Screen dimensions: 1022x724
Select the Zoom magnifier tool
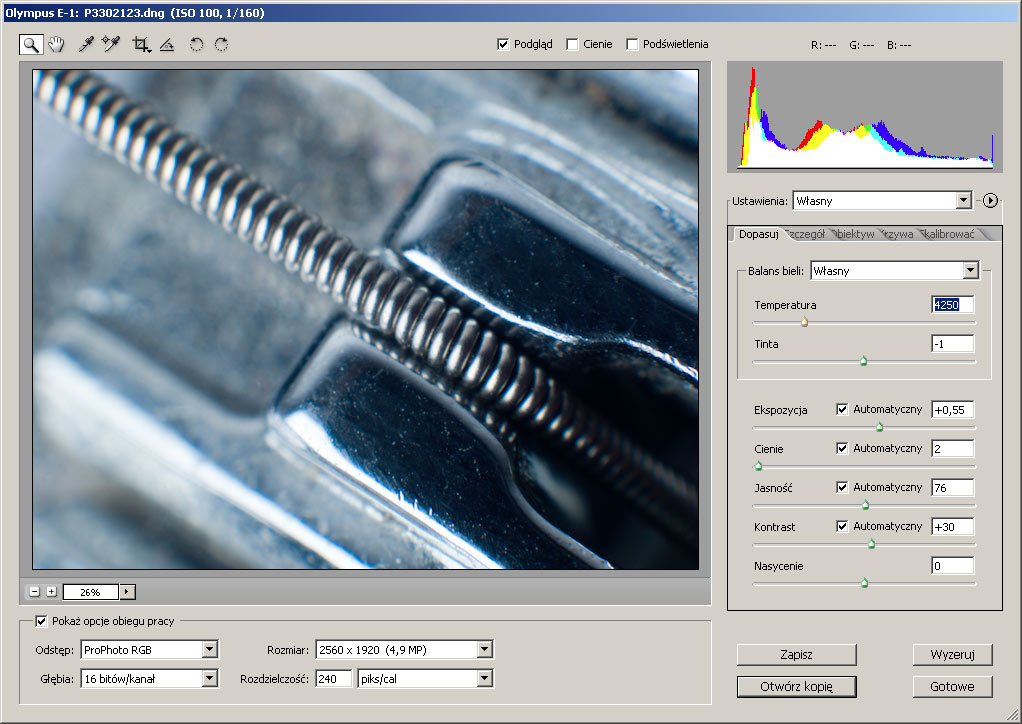31,44
